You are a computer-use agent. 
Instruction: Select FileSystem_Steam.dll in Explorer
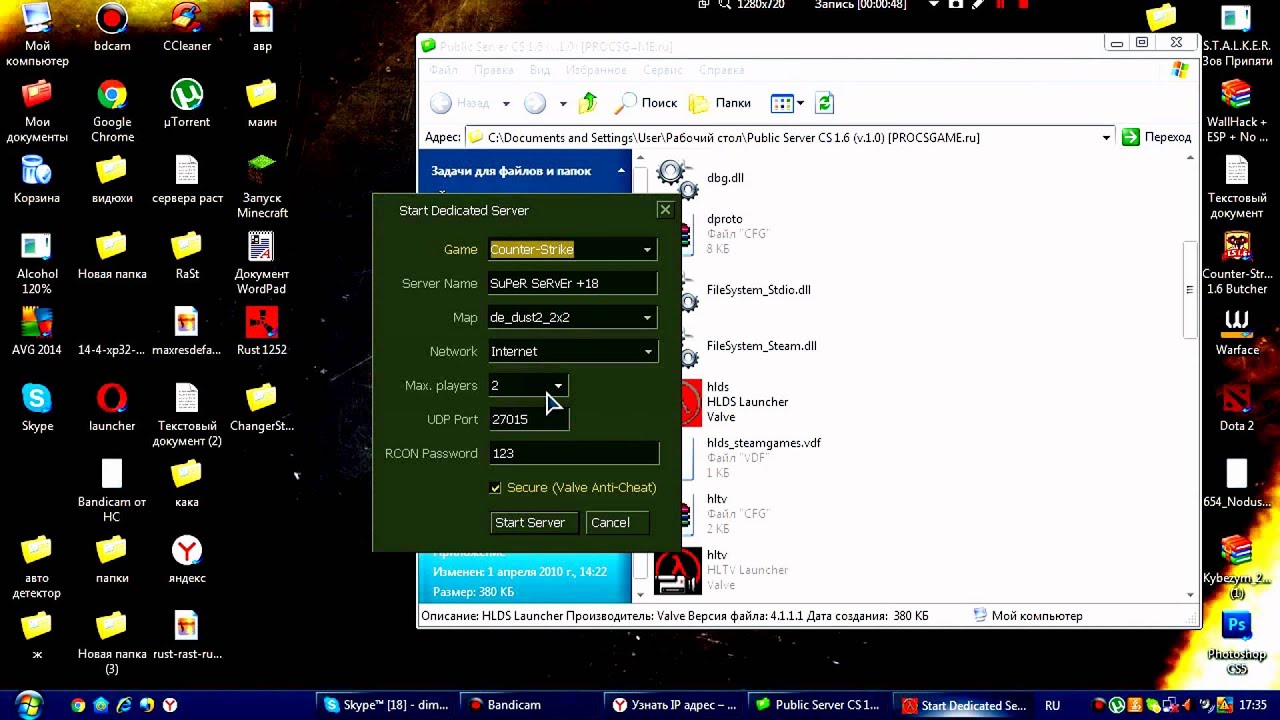tap(737, 346)
